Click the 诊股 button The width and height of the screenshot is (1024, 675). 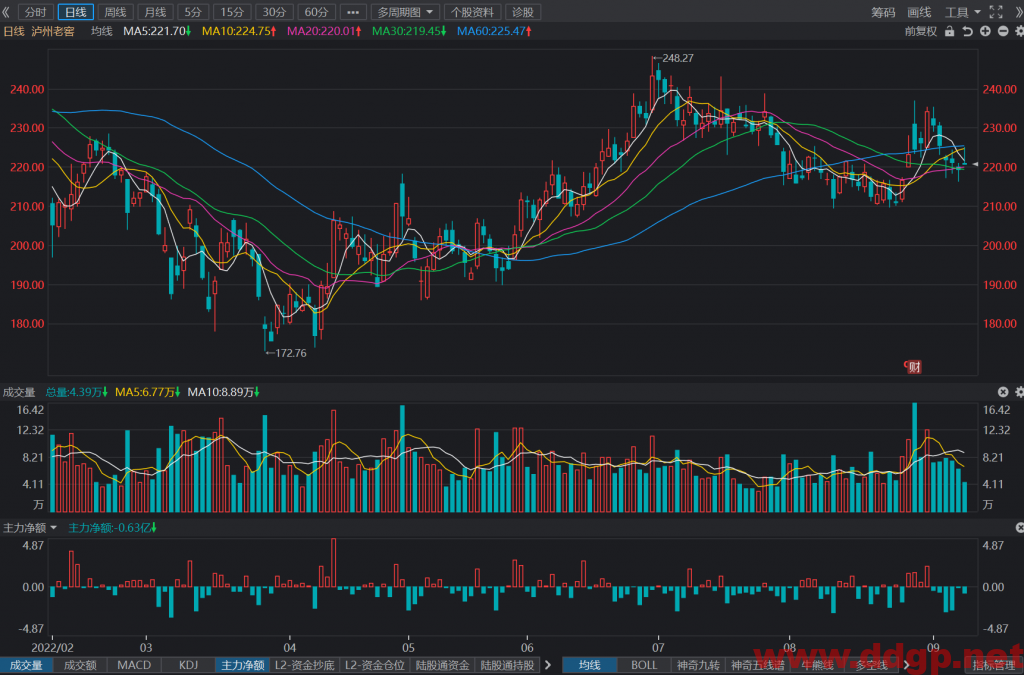522,12
